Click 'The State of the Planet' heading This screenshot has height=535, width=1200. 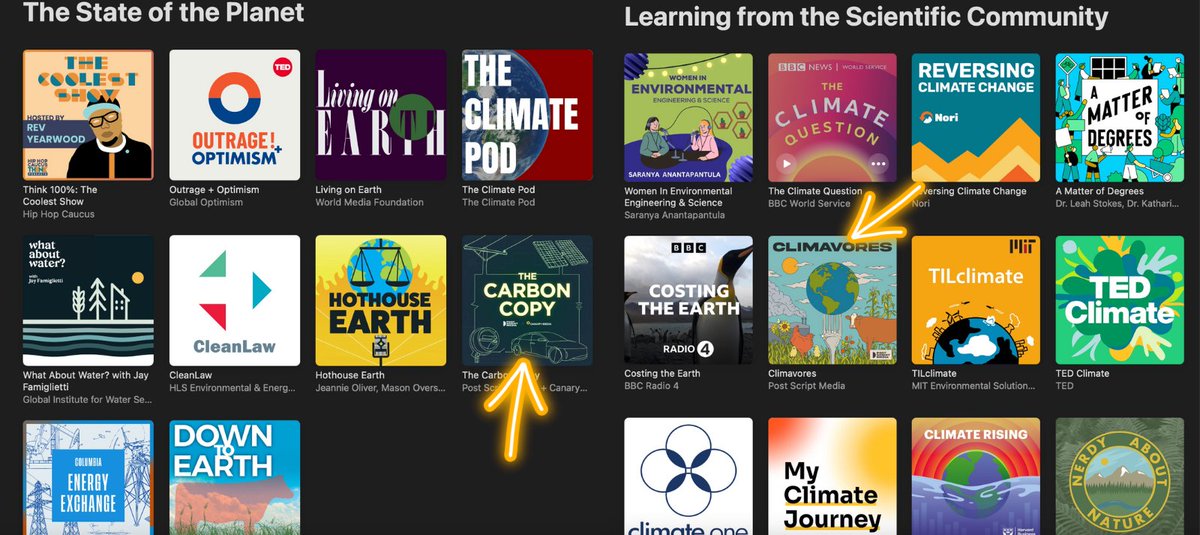coord(163,13)
